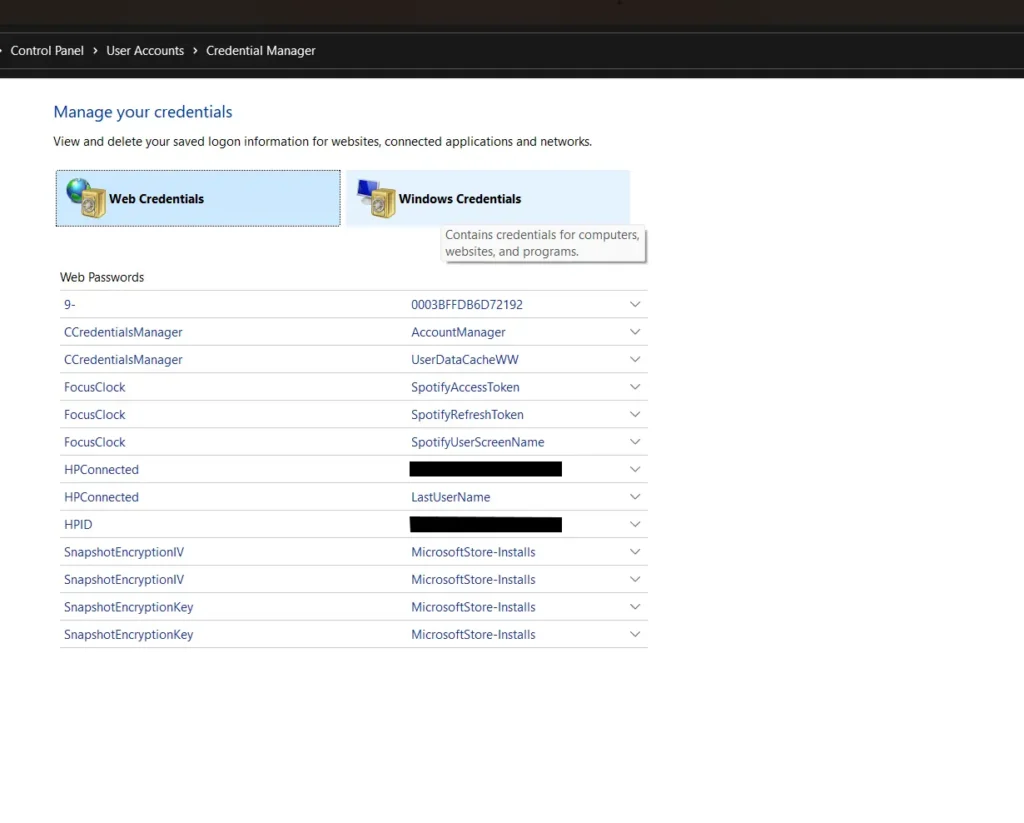Click the CCredentialsManager AccountManager row name
The image size is (1024, 823).
(123, 332)
